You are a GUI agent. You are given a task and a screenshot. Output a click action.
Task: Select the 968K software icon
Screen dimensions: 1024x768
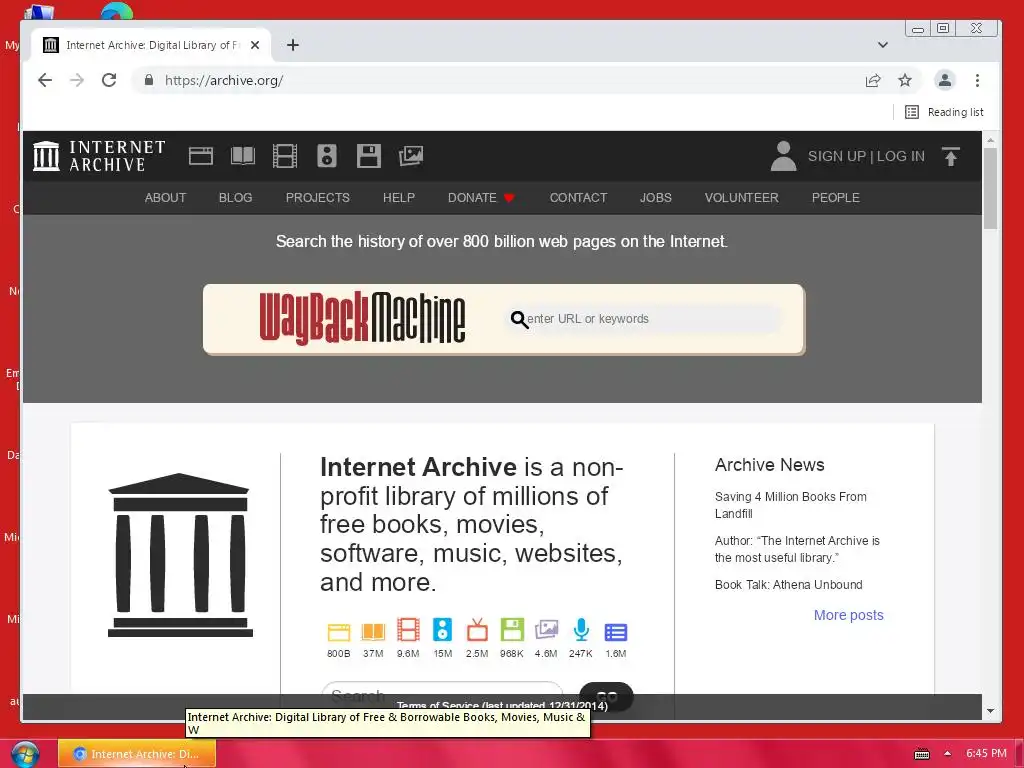coord(512,630)
